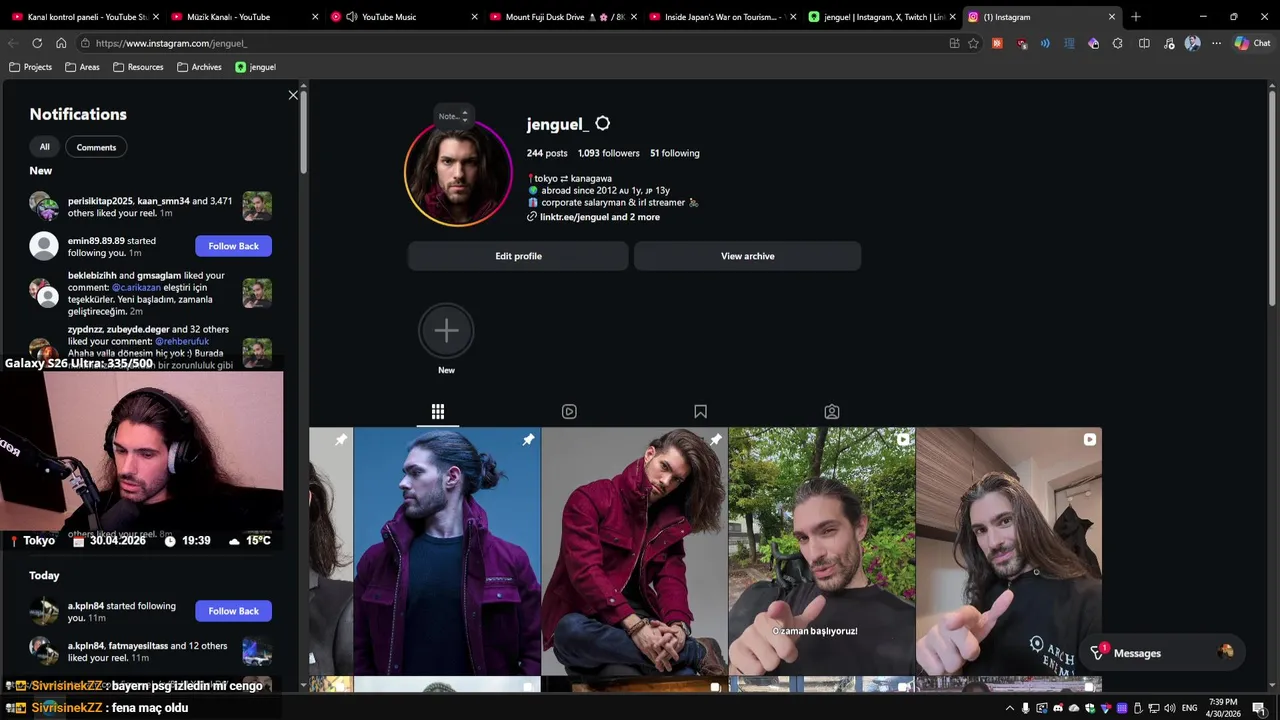Open the Note bubble above profile picture
This screenshot has width=1280, height=720.
[x=453, y=116]
